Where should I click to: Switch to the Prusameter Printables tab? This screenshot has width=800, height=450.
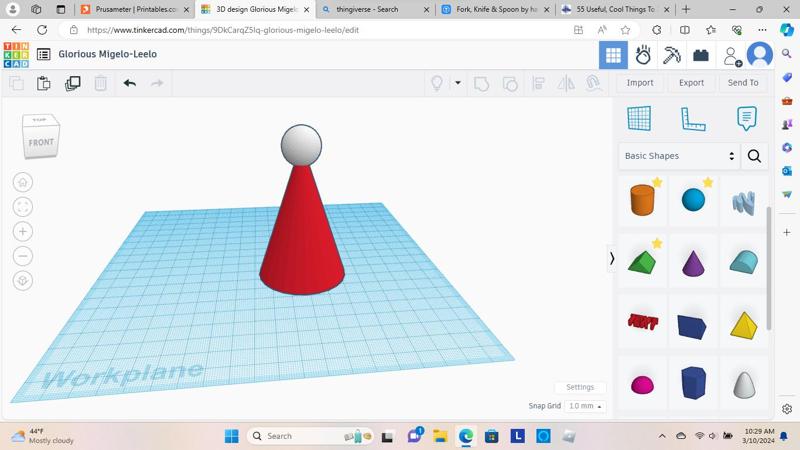(x=136, y=9)
